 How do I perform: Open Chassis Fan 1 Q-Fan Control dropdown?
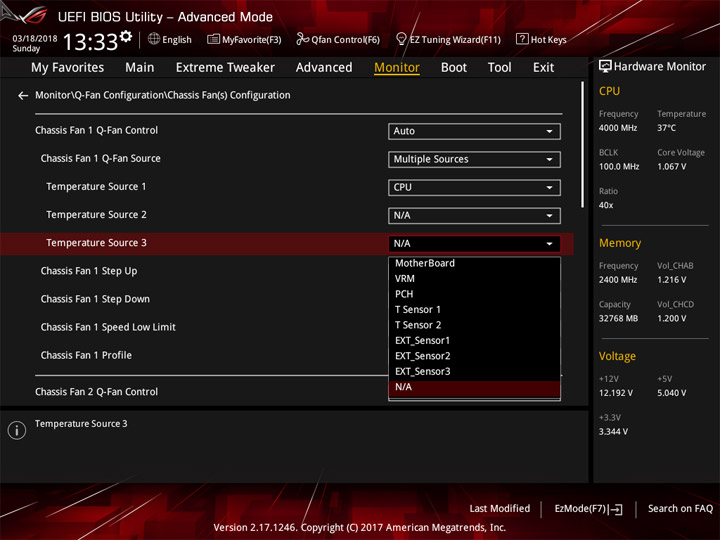tap(474, 131)
